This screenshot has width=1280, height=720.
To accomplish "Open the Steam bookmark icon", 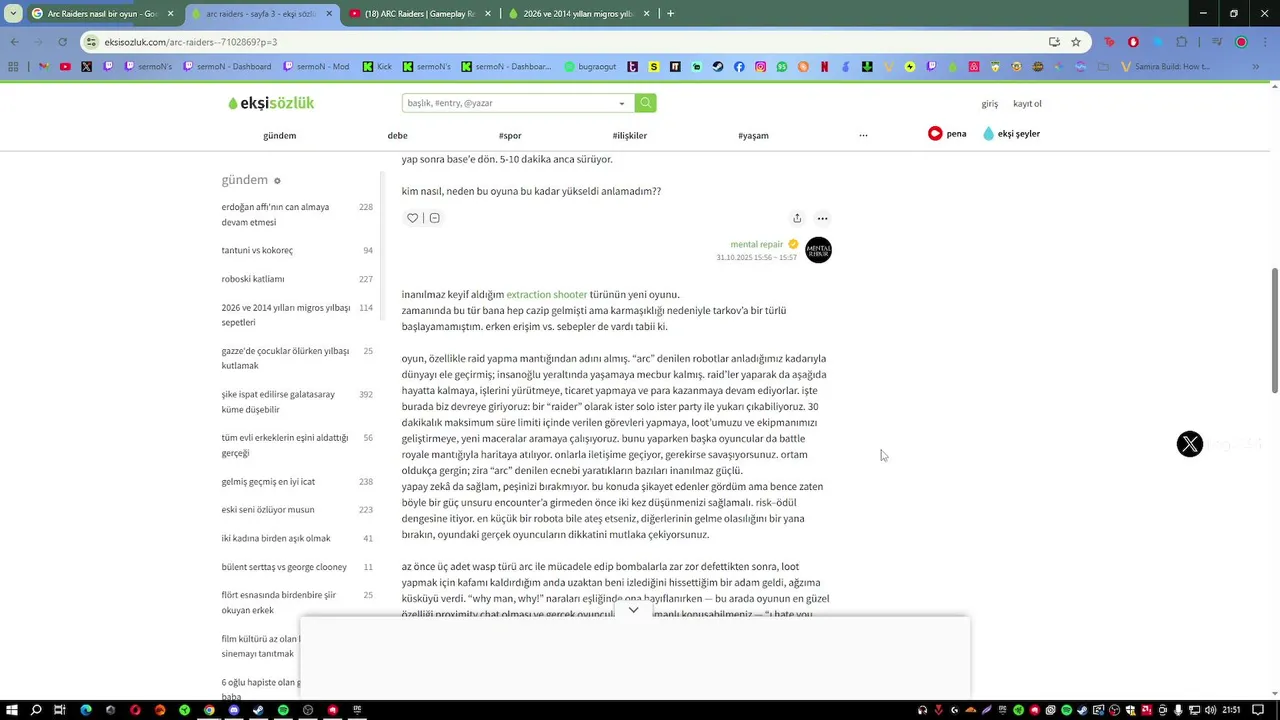I will click(718, 67).
